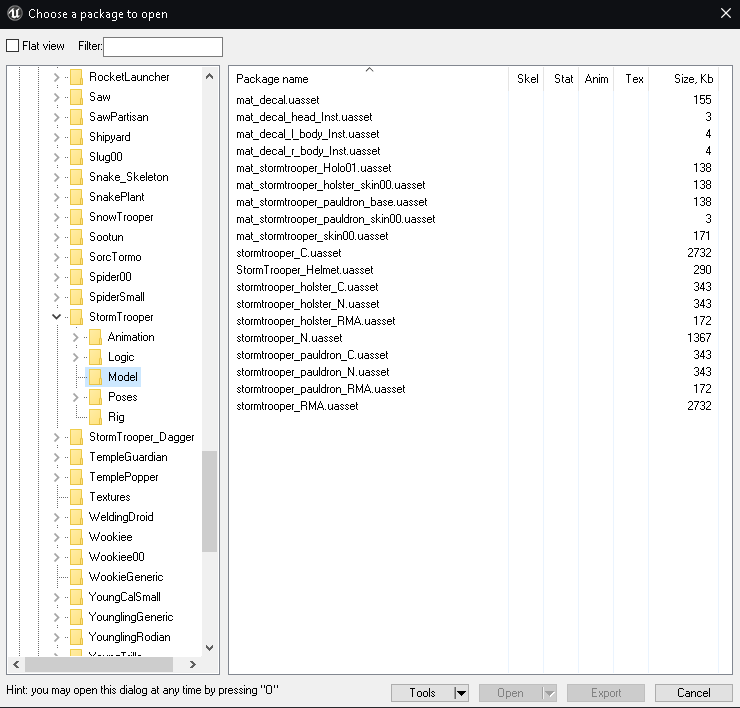Click the RocketLauncher folder icon

pos(76,77)
